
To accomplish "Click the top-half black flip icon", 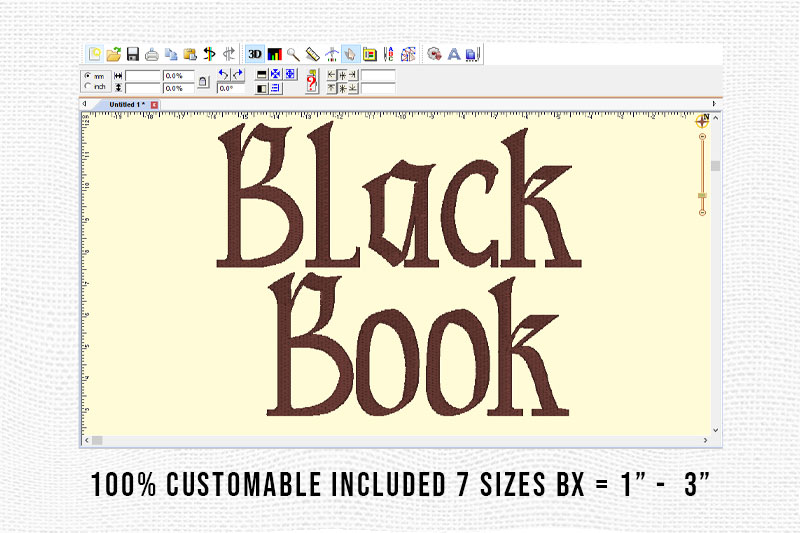I will (x=262, y=74).
